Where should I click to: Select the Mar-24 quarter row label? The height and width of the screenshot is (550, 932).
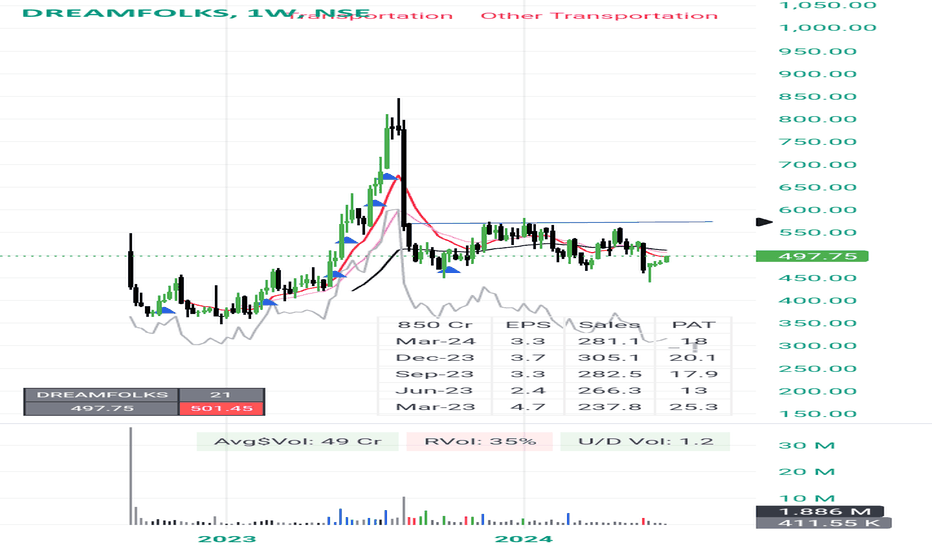click(436, 341)
